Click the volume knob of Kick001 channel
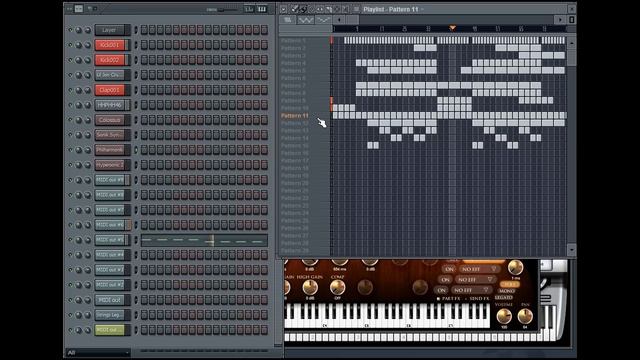 point(87,45)
